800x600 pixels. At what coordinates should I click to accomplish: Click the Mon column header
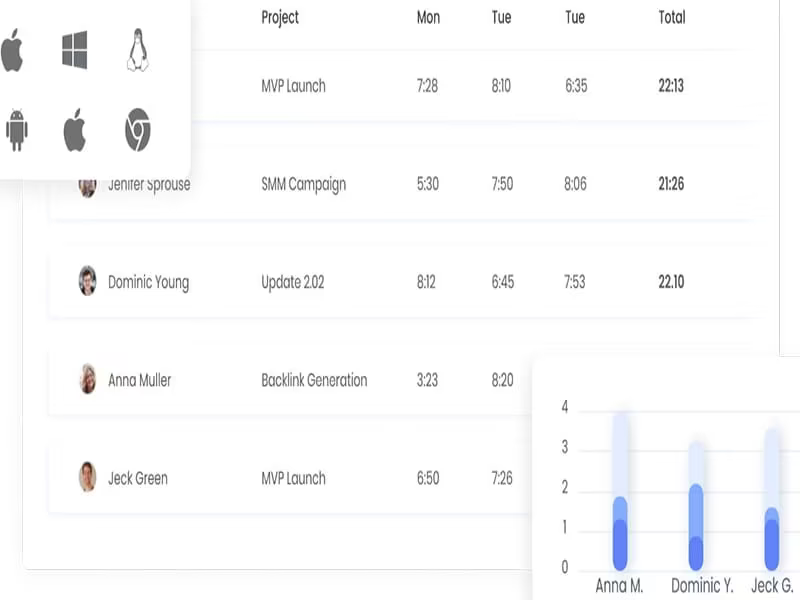pos(428,18)
